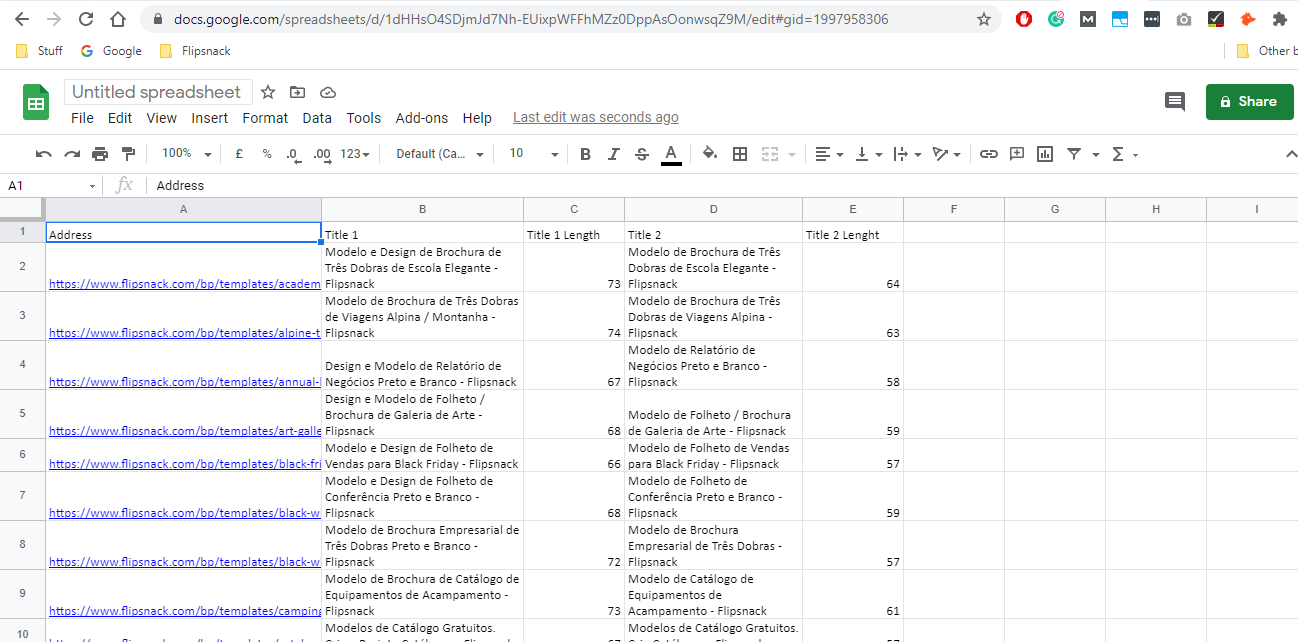Open the Functions (Σ) dropdown

pyautogui.click(x=1125, y=154)
